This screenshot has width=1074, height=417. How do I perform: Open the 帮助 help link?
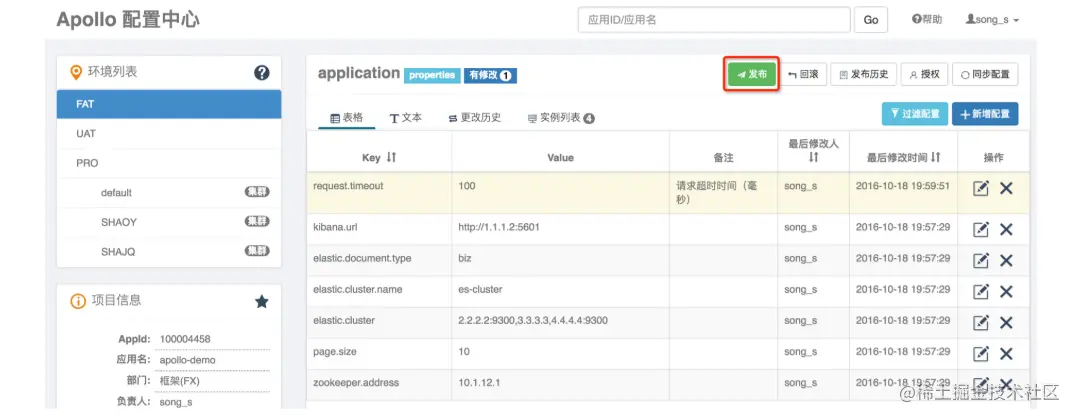click(x=927, y=20)
